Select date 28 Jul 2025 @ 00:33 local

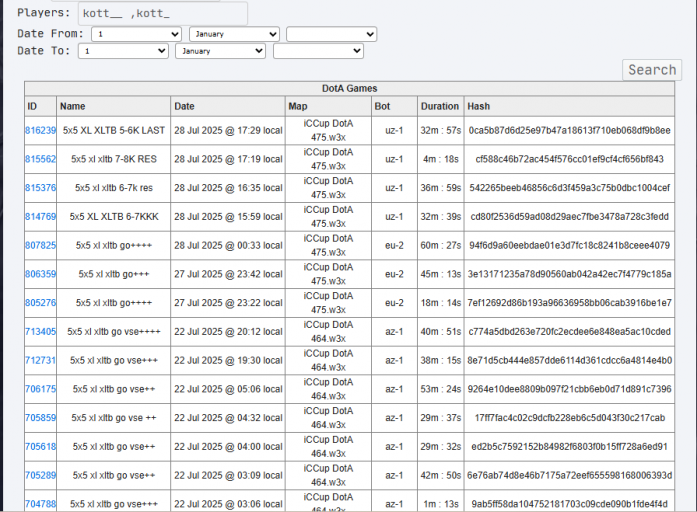pos(228,245)
